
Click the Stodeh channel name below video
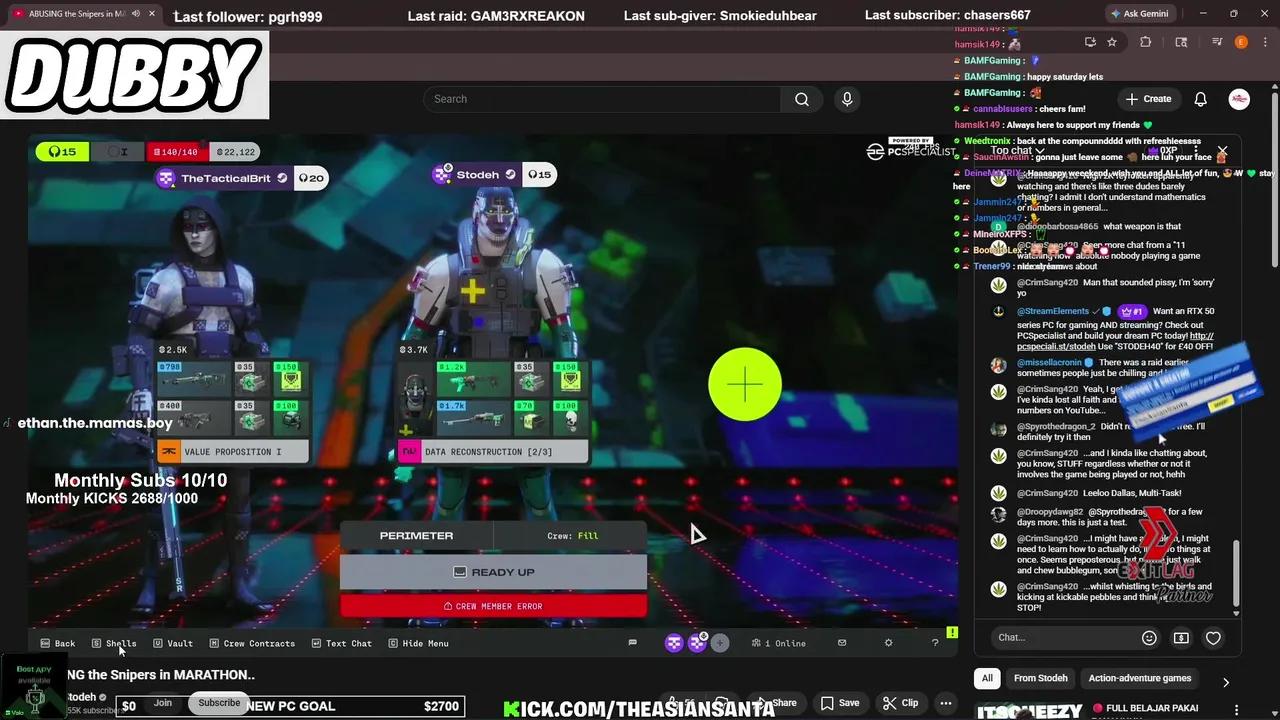81,697
